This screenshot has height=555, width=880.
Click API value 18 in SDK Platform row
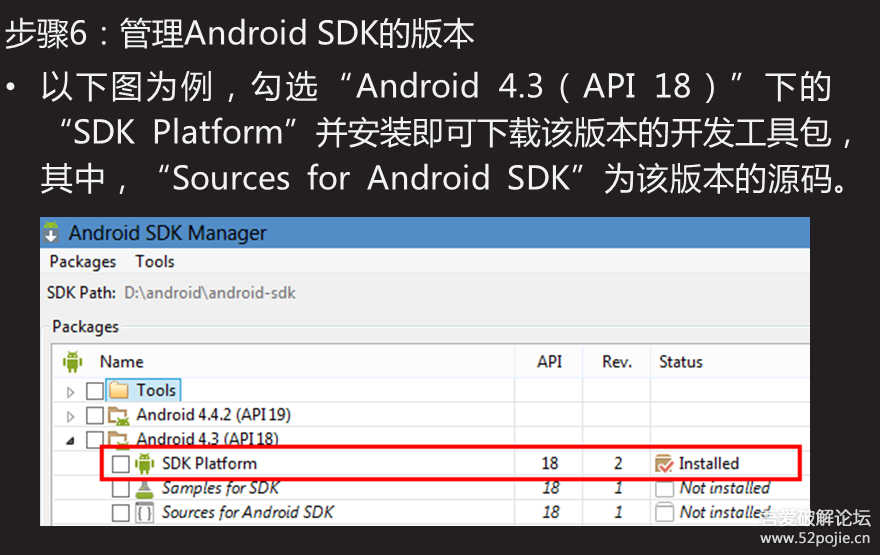[x=550, y=464]
